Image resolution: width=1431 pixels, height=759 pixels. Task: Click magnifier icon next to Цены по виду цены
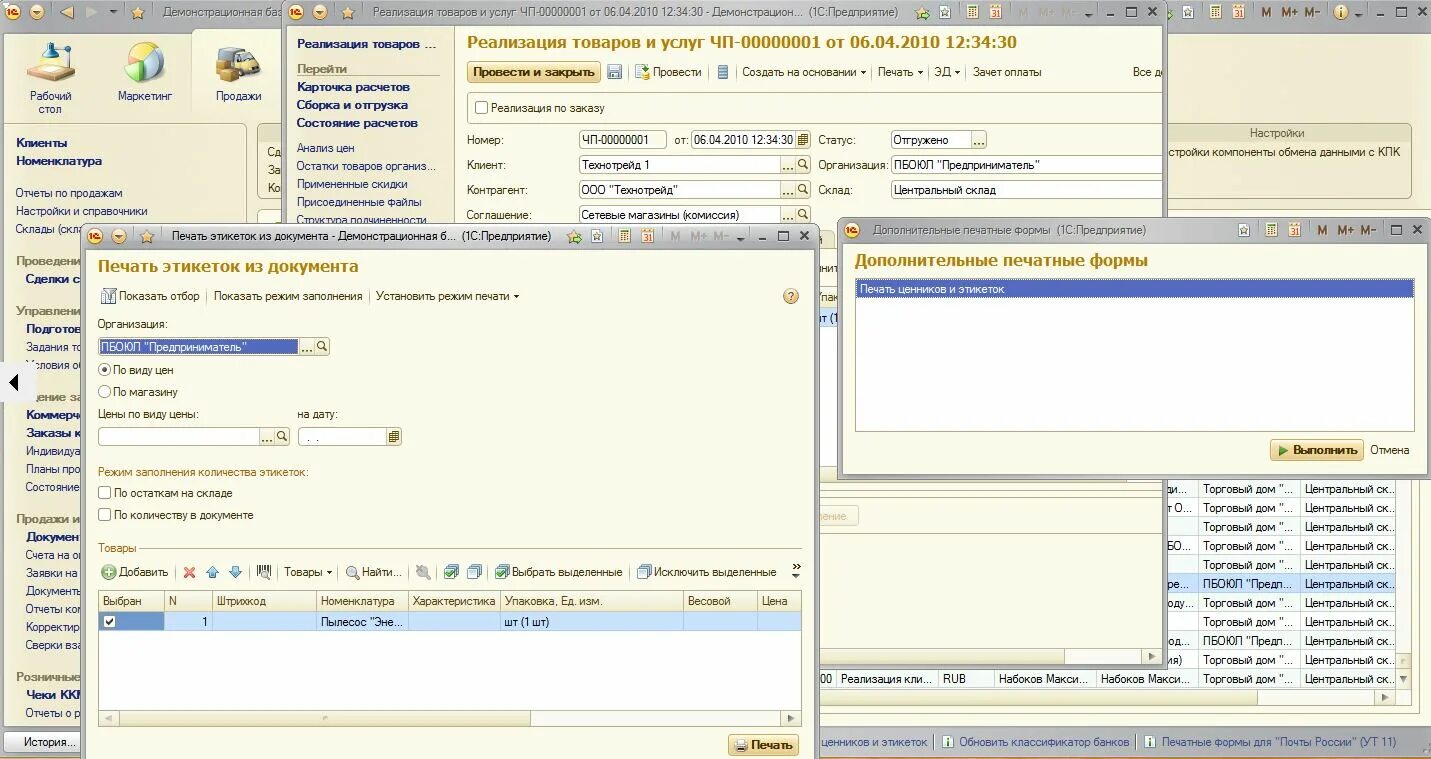(x=282, y=437)
